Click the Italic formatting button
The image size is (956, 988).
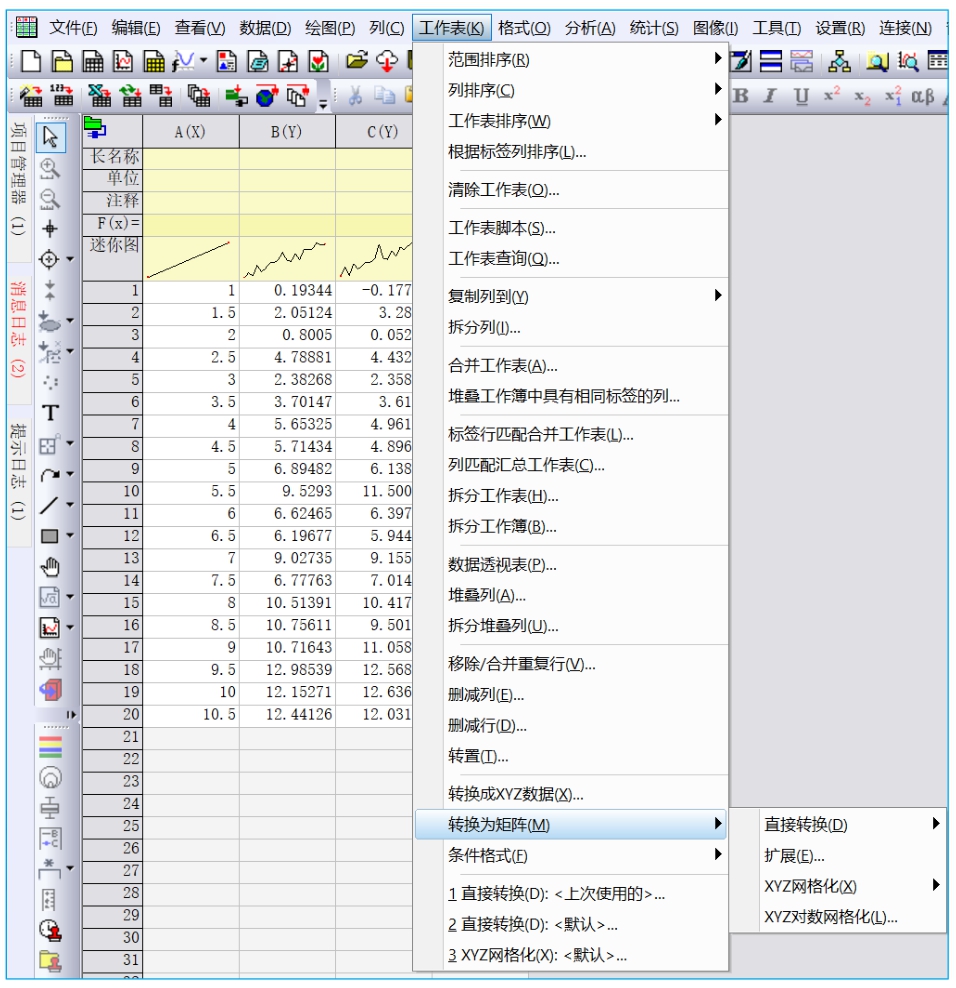pos(770,96)
